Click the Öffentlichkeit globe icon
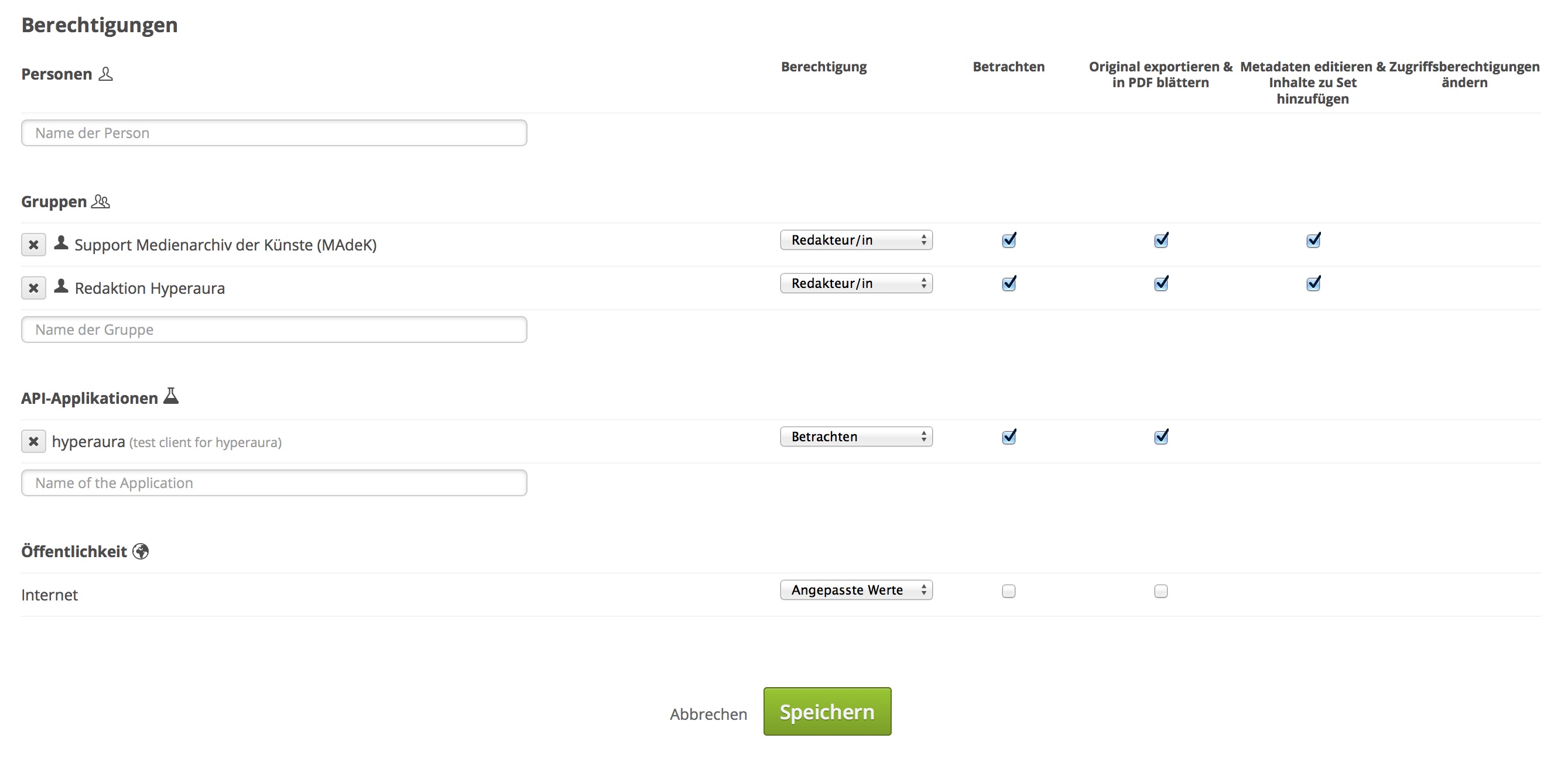1568x762 pixels. tap(141, 551)
